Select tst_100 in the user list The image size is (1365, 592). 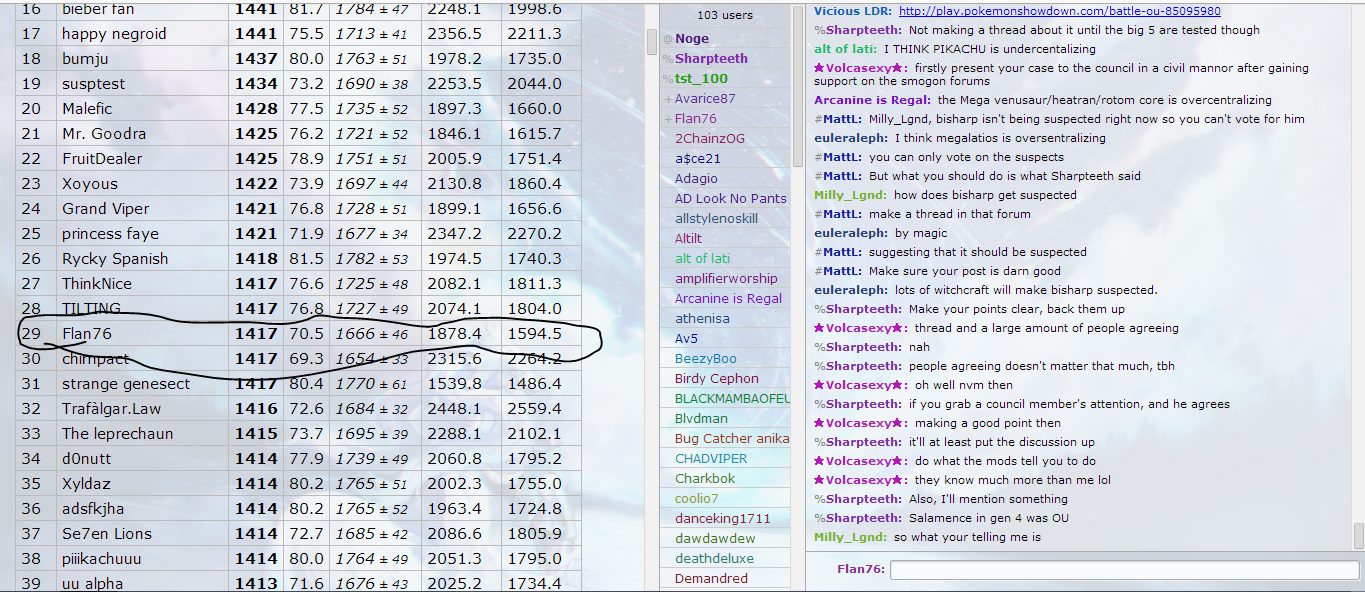click(x=701, y=79)
